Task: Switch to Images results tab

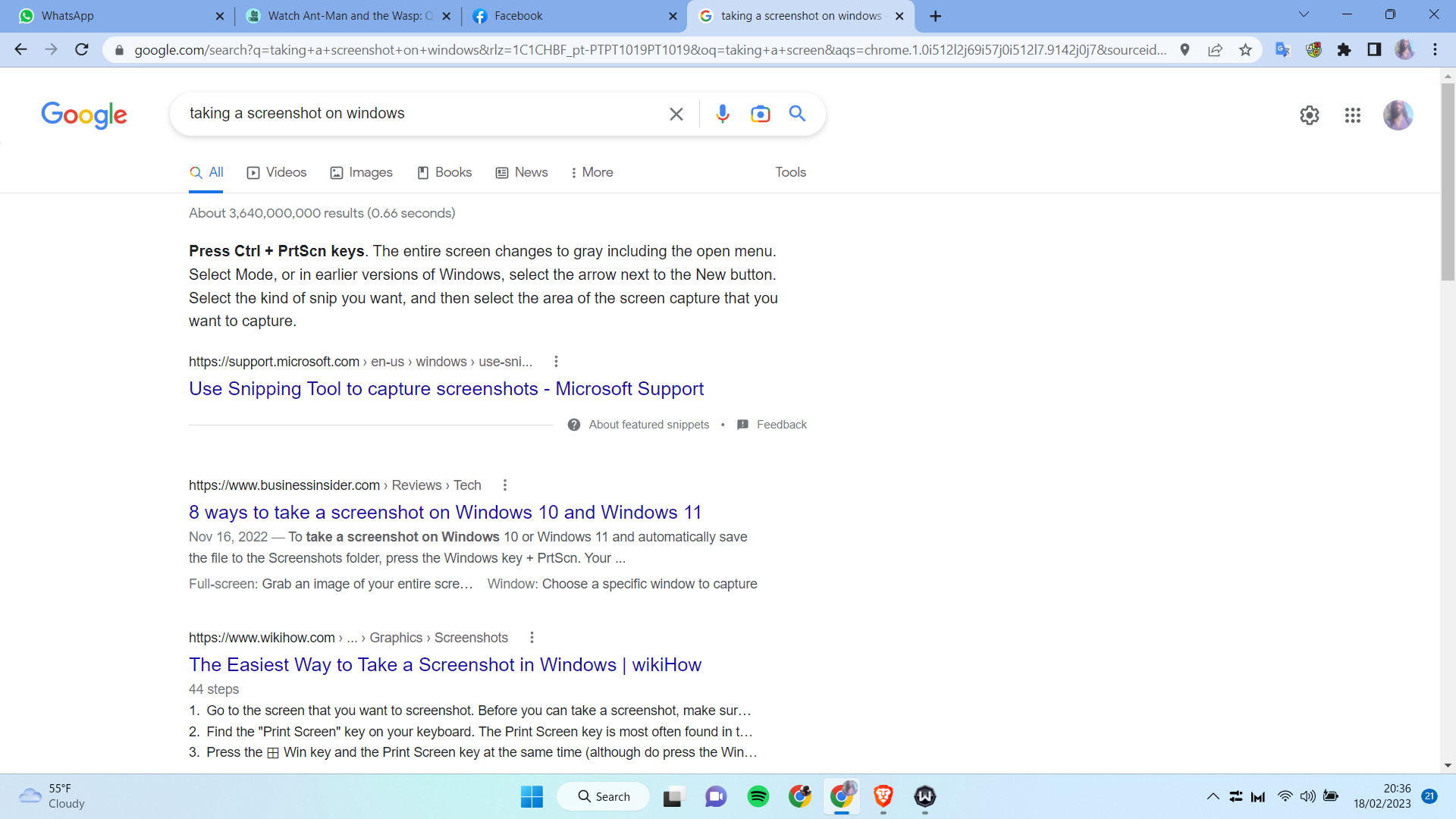Action: tap(362, 173)
